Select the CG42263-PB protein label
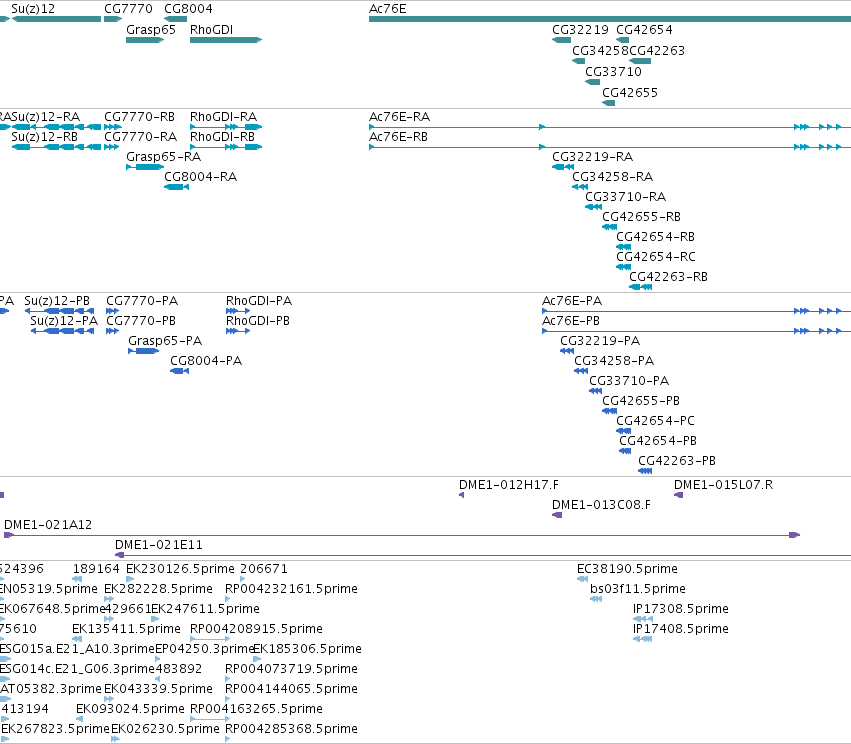Viewport: 851px width, 744px height. click(x=677, y=461)
